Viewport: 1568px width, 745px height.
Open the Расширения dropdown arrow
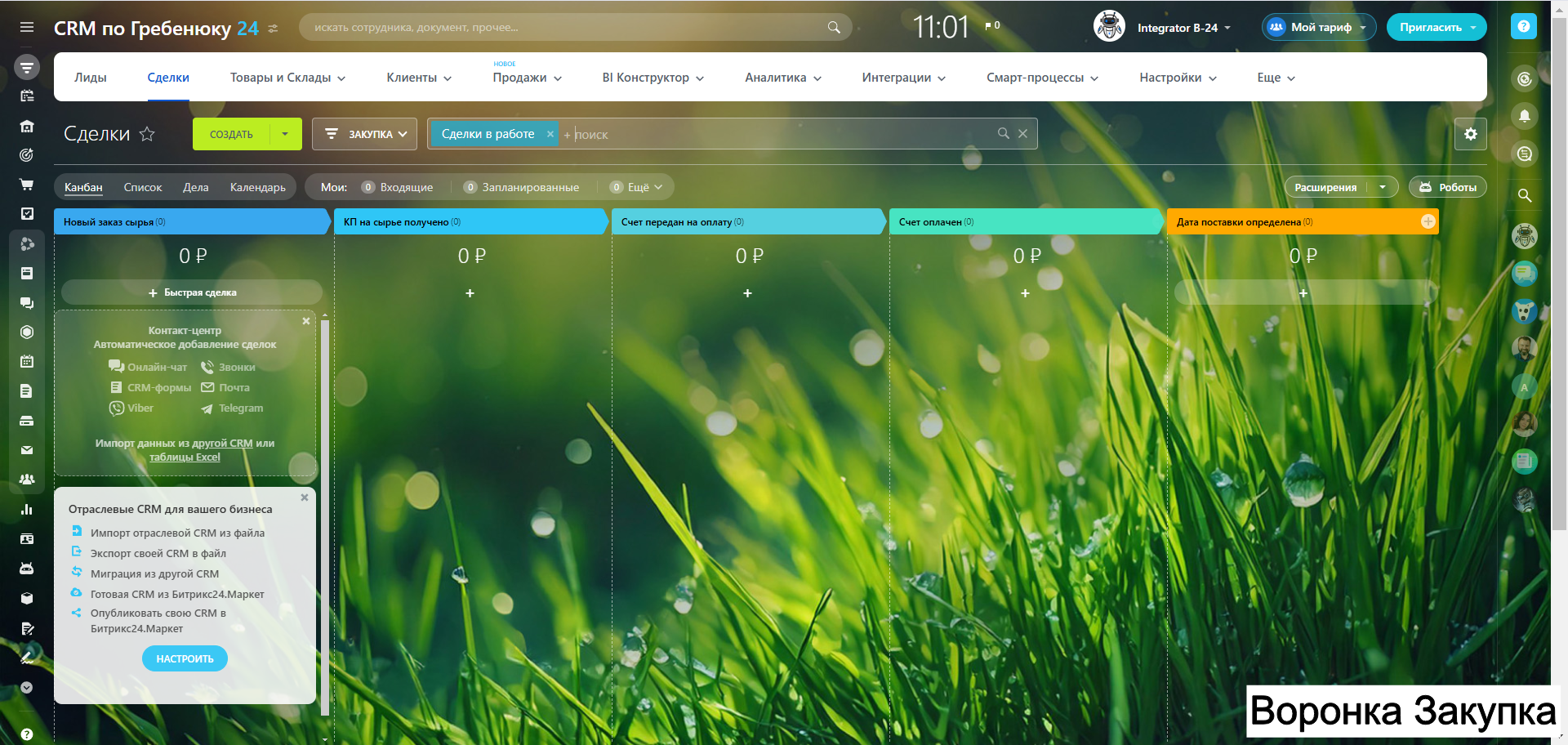(1383, 187)
